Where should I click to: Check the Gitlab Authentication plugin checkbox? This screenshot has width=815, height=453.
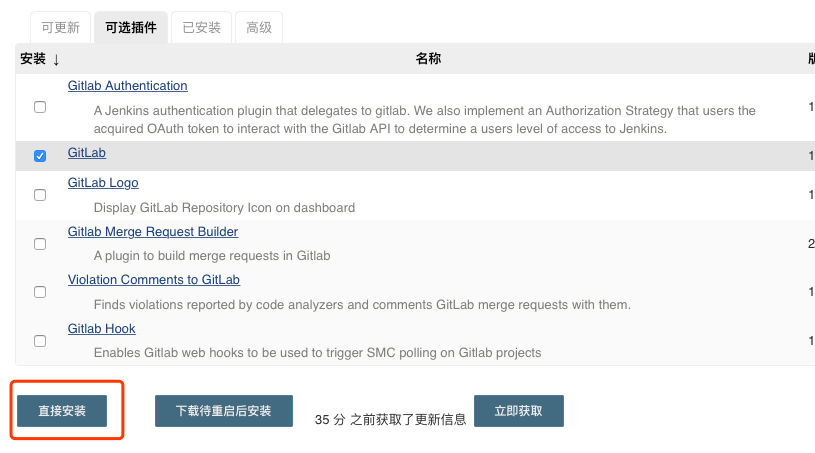[40, 107]
